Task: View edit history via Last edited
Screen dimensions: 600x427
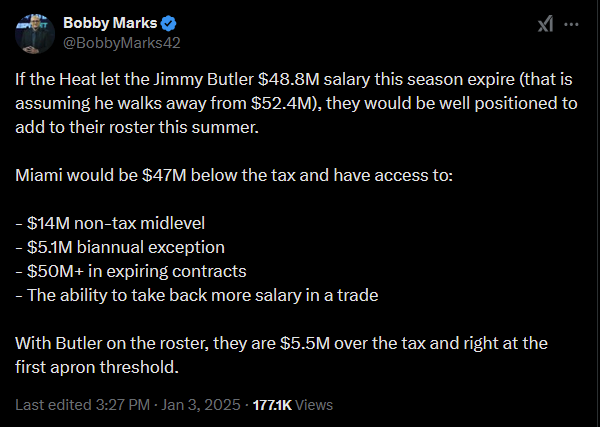Action: click(x=53, y=405)
